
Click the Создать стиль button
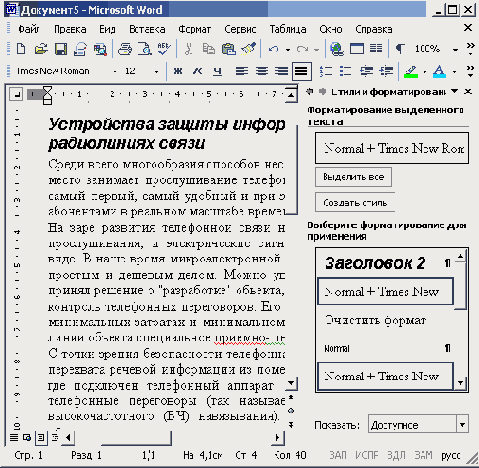pos(355,202)
